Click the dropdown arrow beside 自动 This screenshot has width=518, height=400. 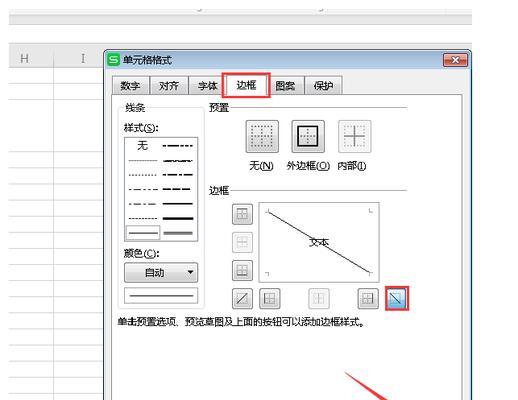(x=190, y=272)
